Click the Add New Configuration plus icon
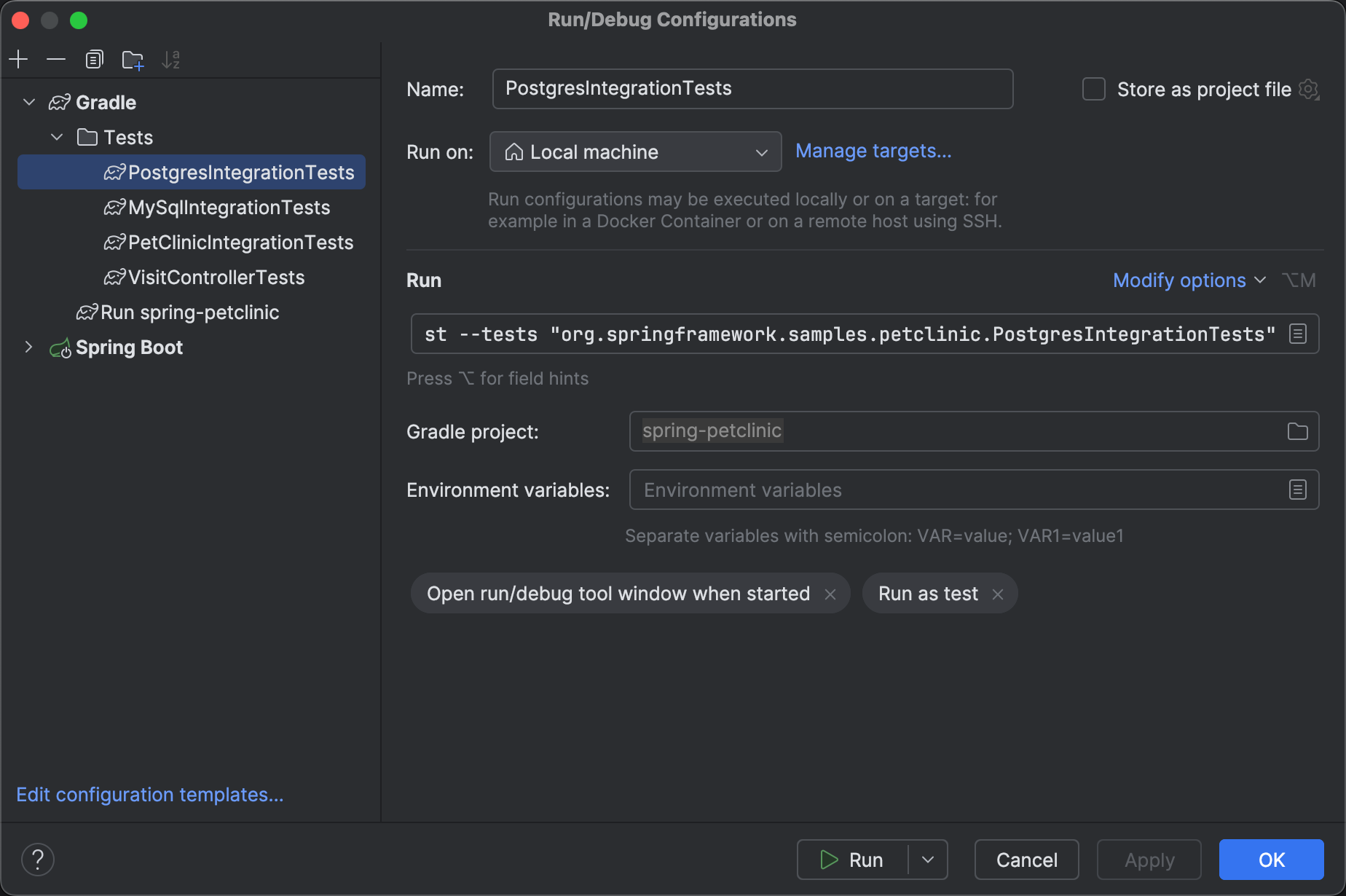 [19, 60]
